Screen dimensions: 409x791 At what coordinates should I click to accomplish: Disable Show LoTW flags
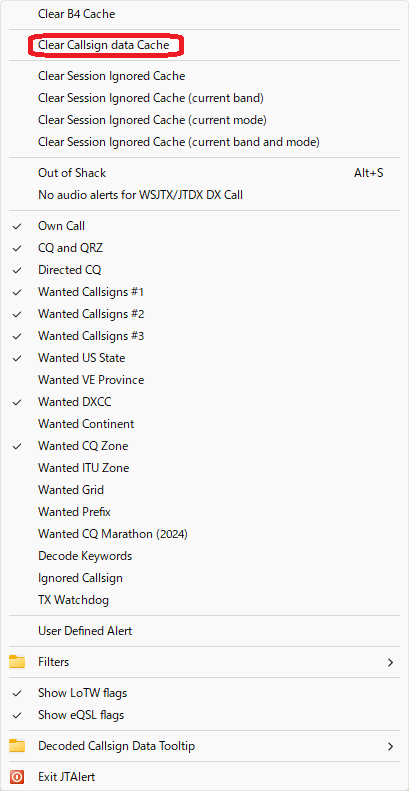204,693
